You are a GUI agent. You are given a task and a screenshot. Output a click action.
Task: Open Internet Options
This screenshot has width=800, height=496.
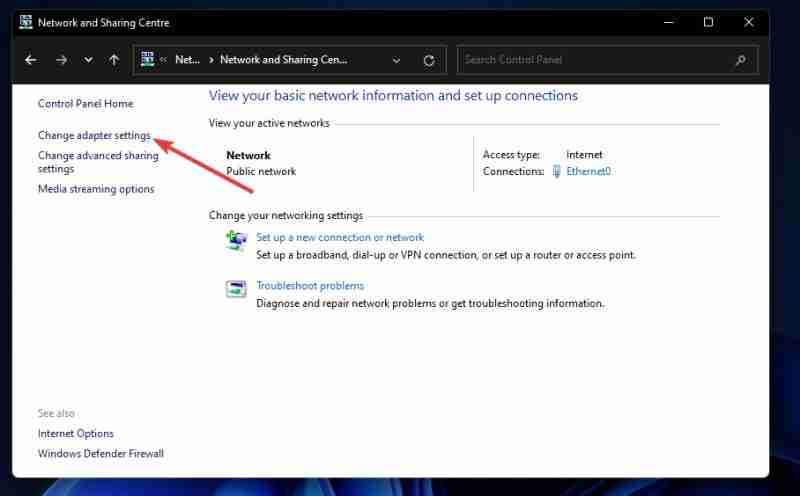tap(76, 434)
